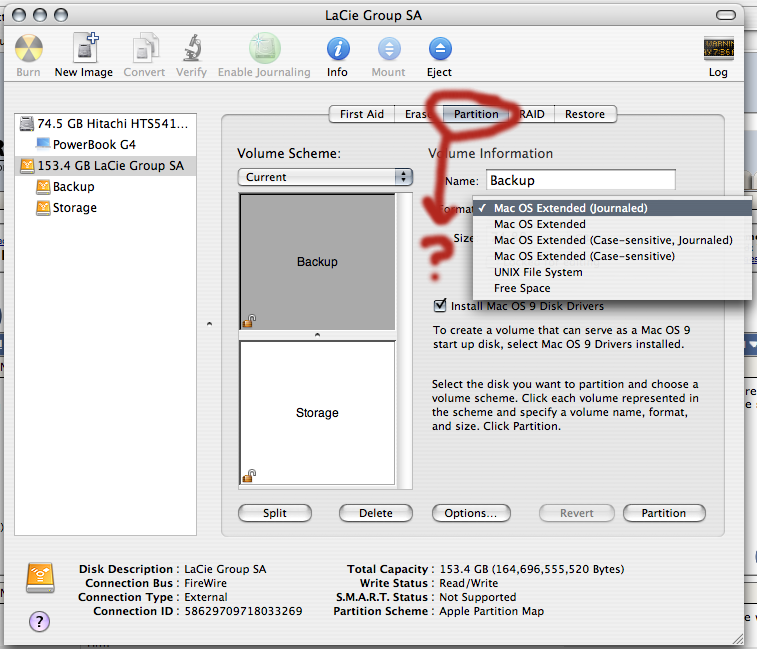This screenshot has height=649, width=757.
Task: Click the Revert button
Action: 576,513
